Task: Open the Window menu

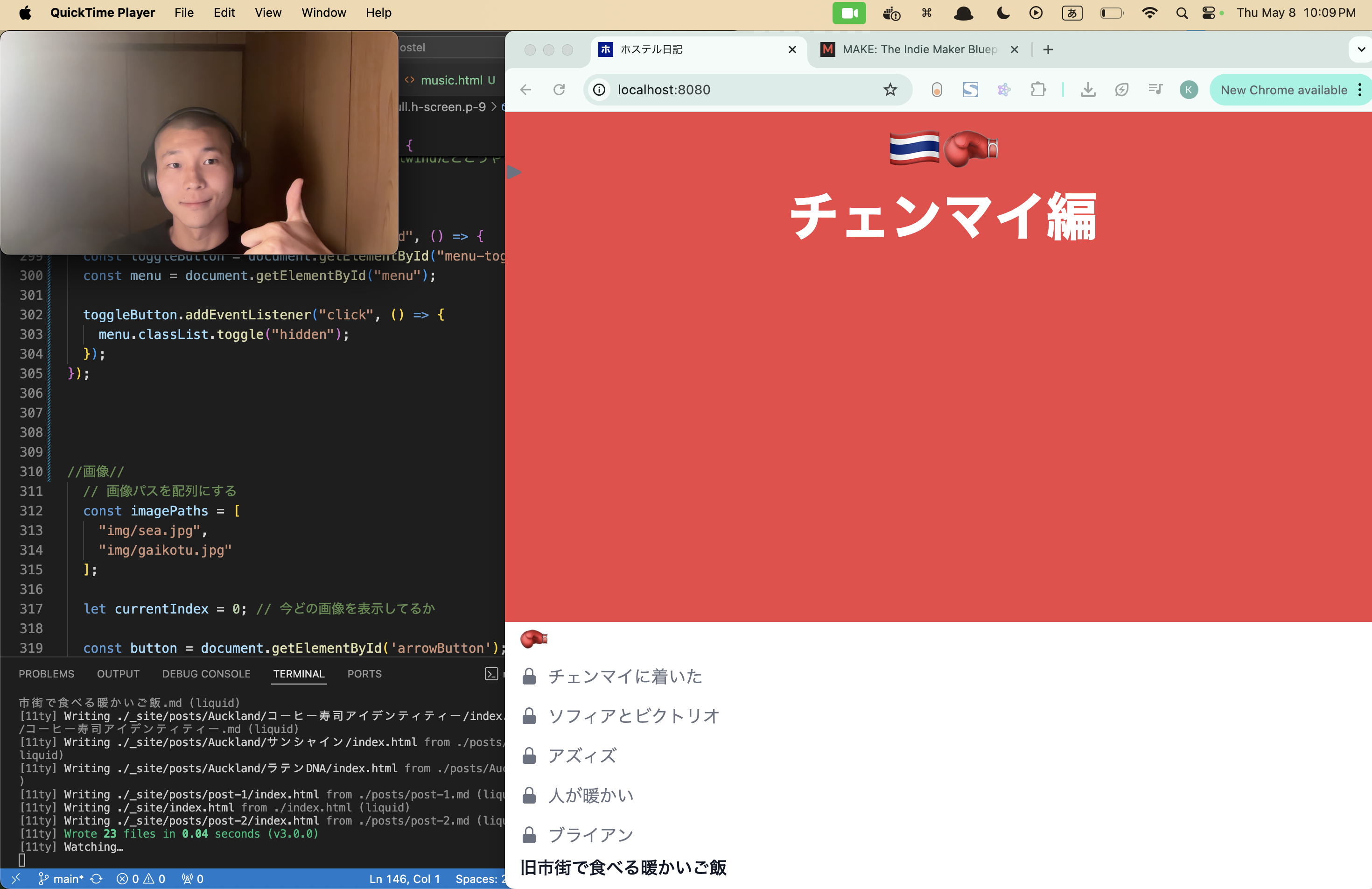Action: [323, 13]
